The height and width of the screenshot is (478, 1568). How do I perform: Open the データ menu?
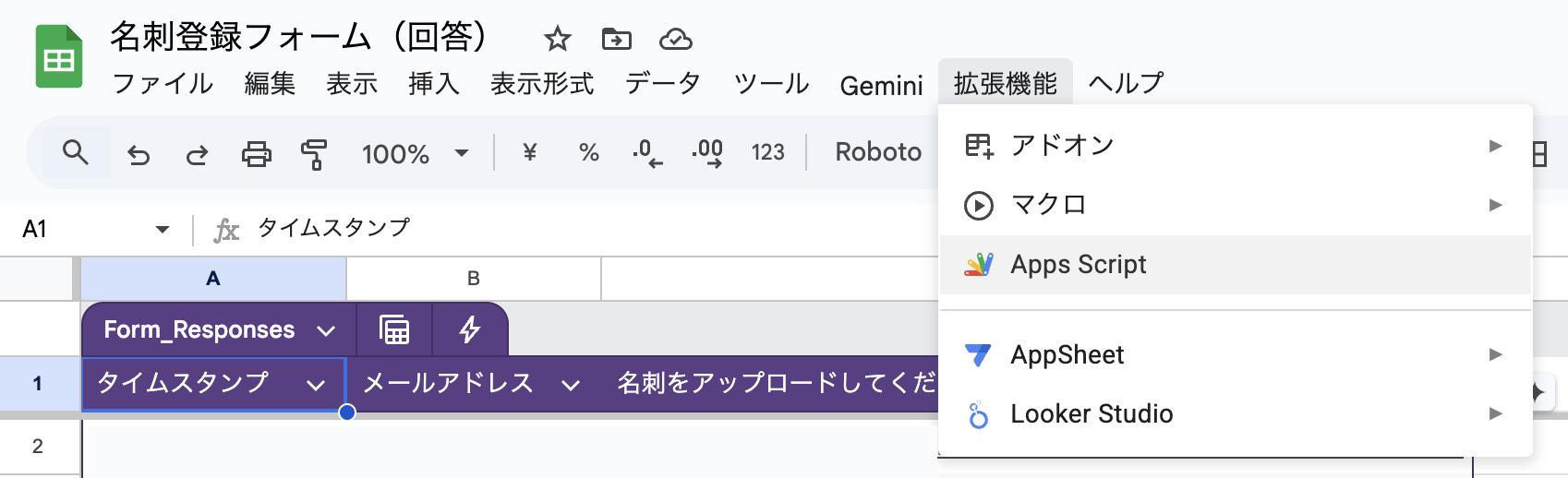(662, 84)
